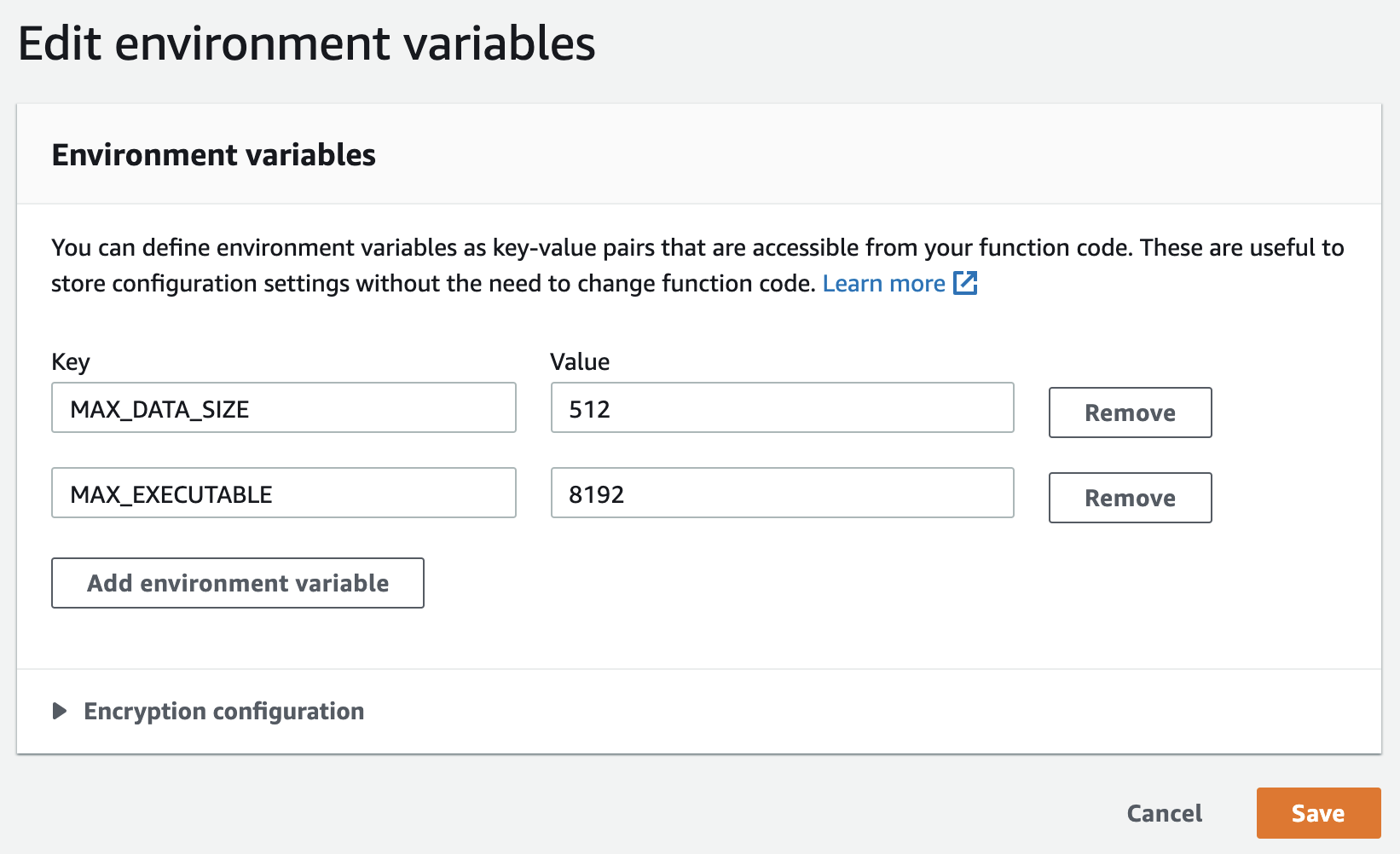Focus the MAX_EXECUTABLE key field

283,493
